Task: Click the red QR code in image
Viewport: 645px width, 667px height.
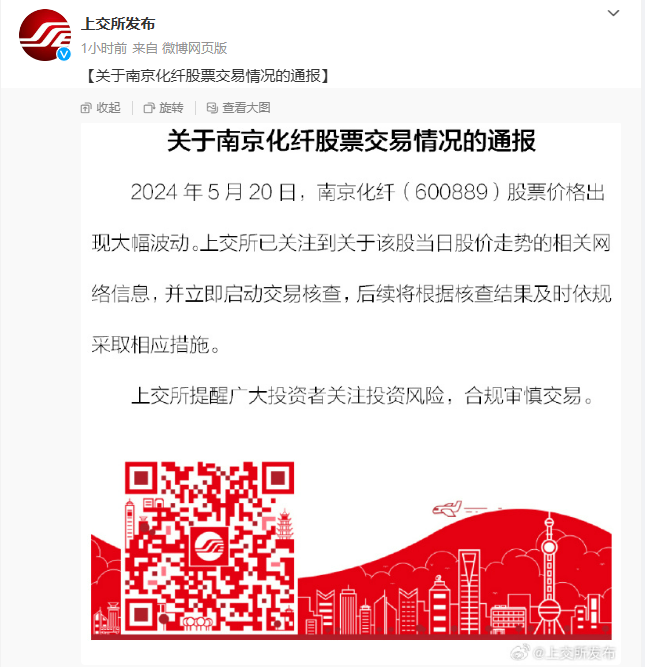Action: tap(209, 547)
